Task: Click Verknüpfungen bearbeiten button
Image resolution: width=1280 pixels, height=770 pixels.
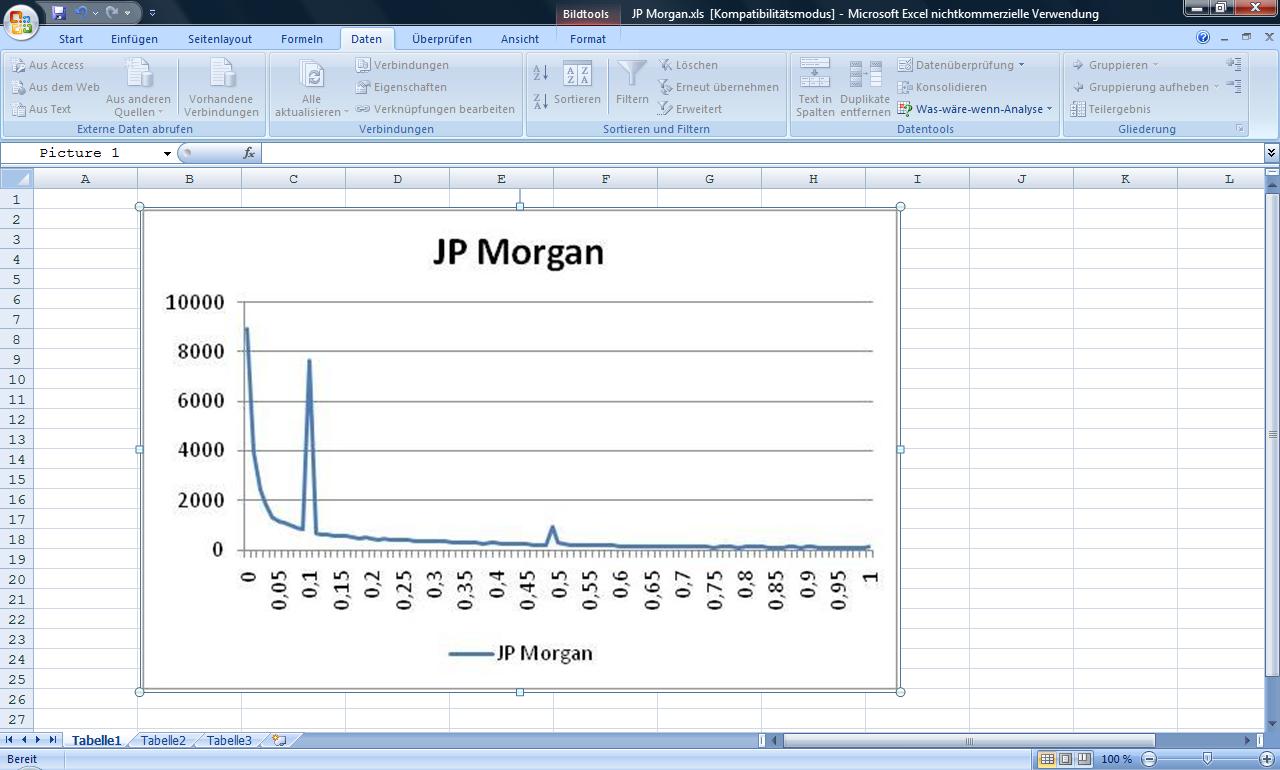Action: 435,109
